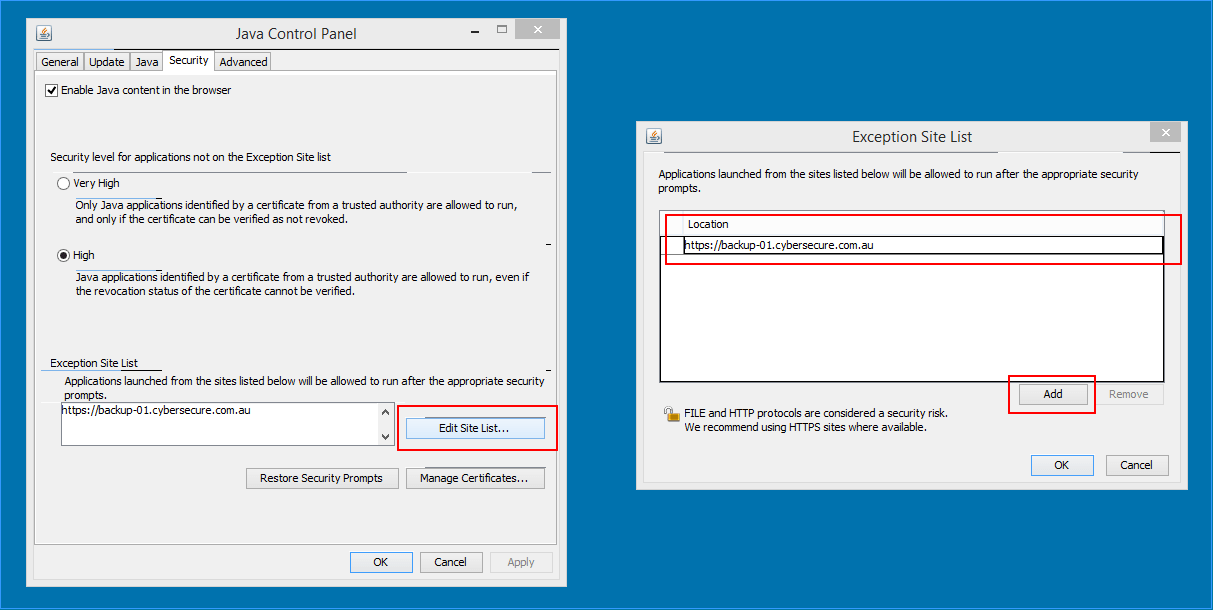Confirm Java Control Panel with OK
The height and width of the screenshot is (610, 1213).
point(381,562)
